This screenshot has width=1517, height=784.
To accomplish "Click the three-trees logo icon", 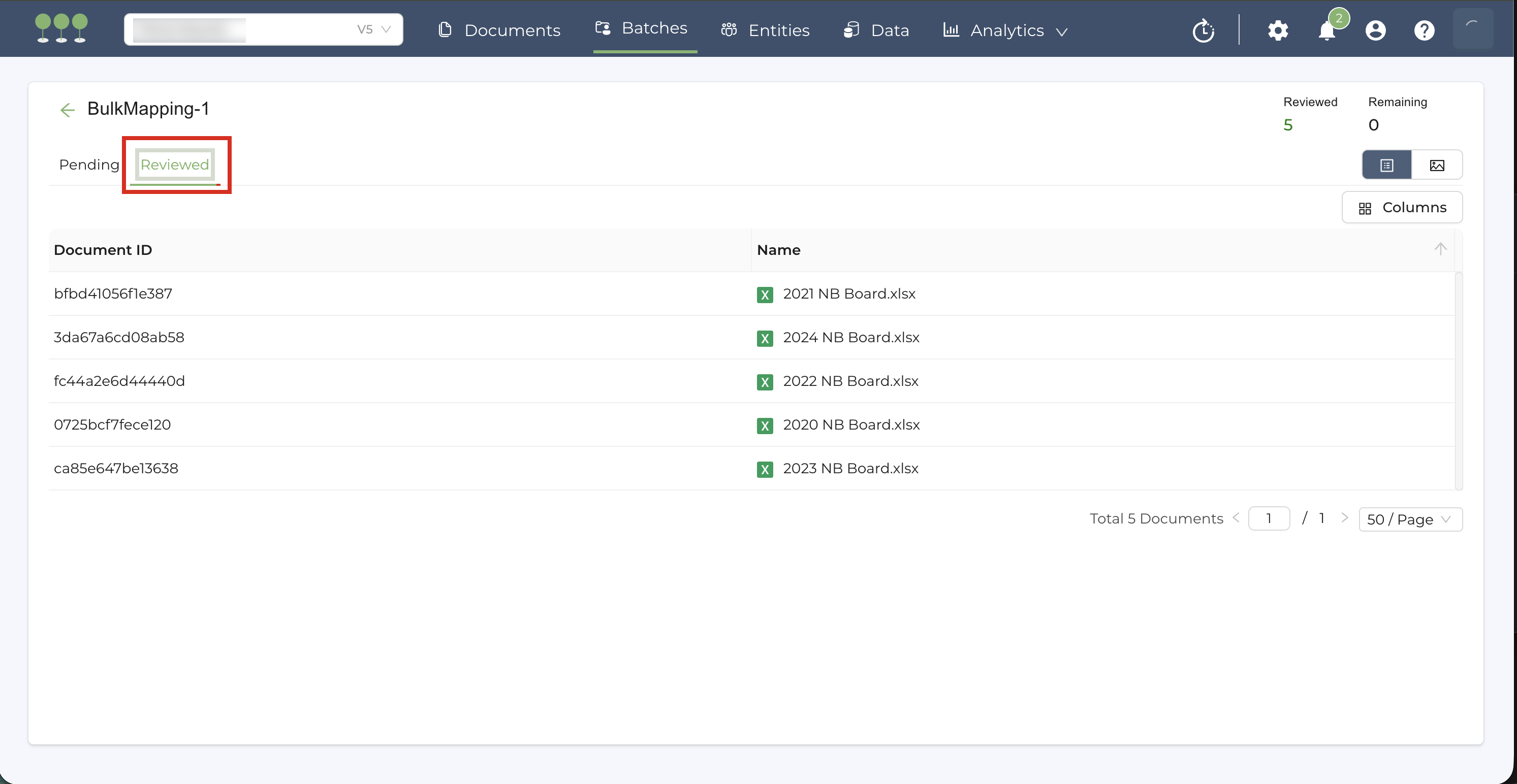I will [61, 28].
